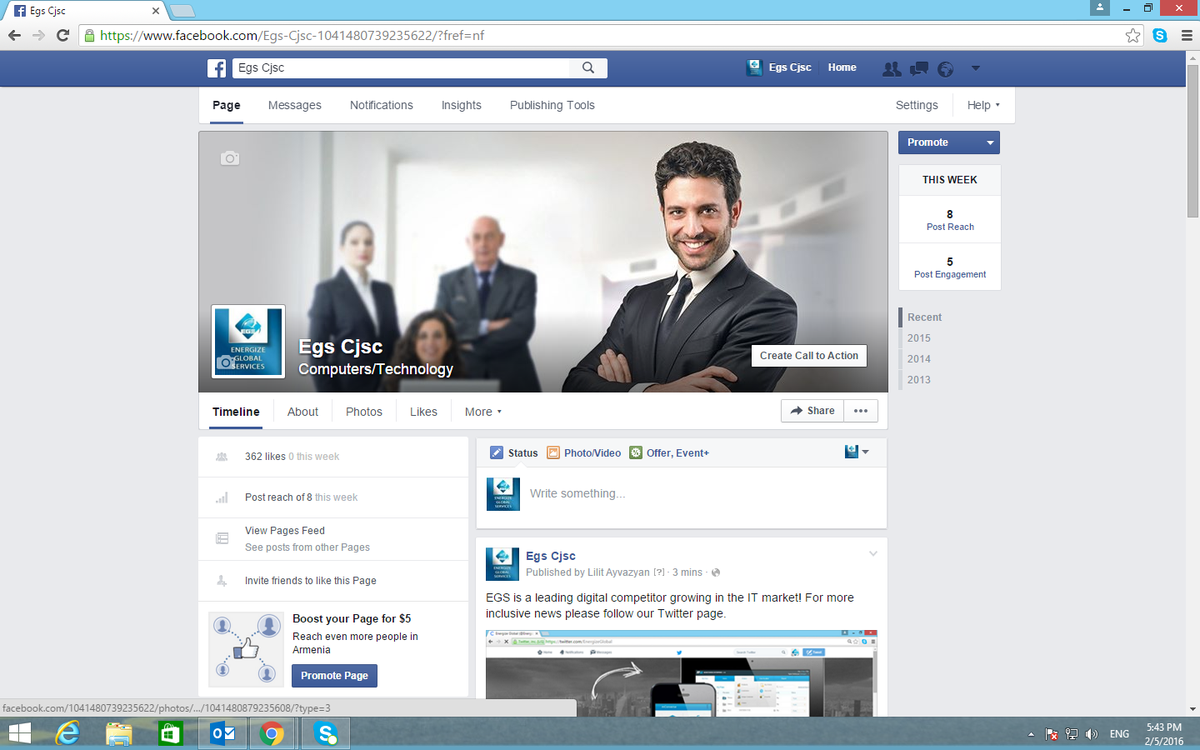Screen dimensions: 1200x750
Task: Open the Chrome menu hamburger icon
Action: (1185, 35)
